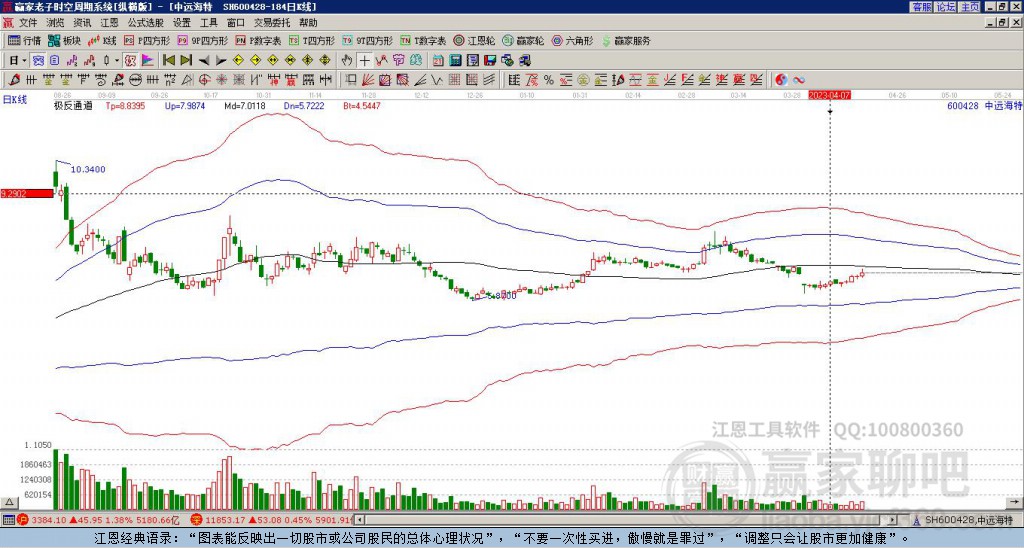
Task: Click the 客服 customer service link
Action: [x=921, y=7]
